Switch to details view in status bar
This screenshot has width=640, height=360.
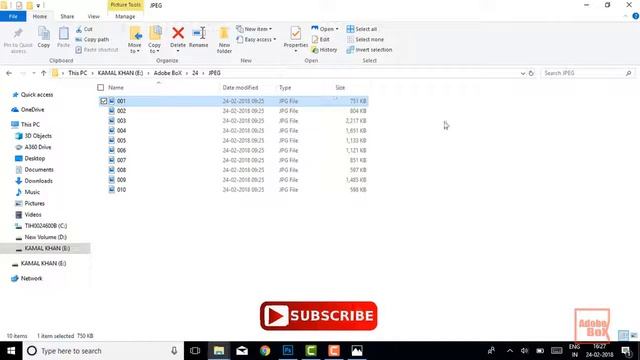(623, 335)
